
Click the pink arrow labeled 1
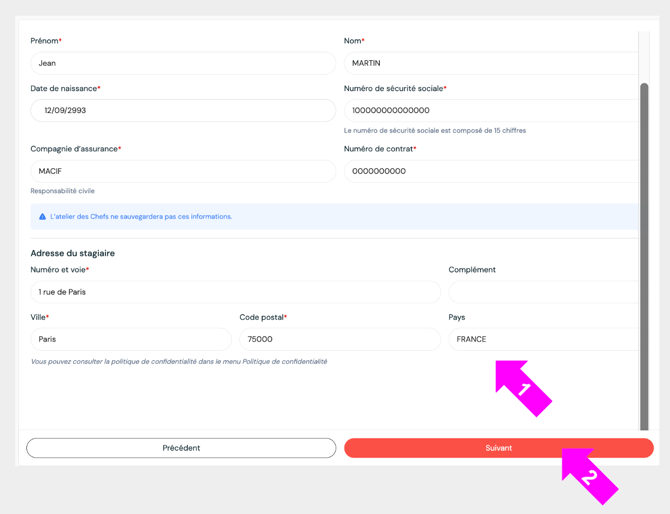coord(523,388)
